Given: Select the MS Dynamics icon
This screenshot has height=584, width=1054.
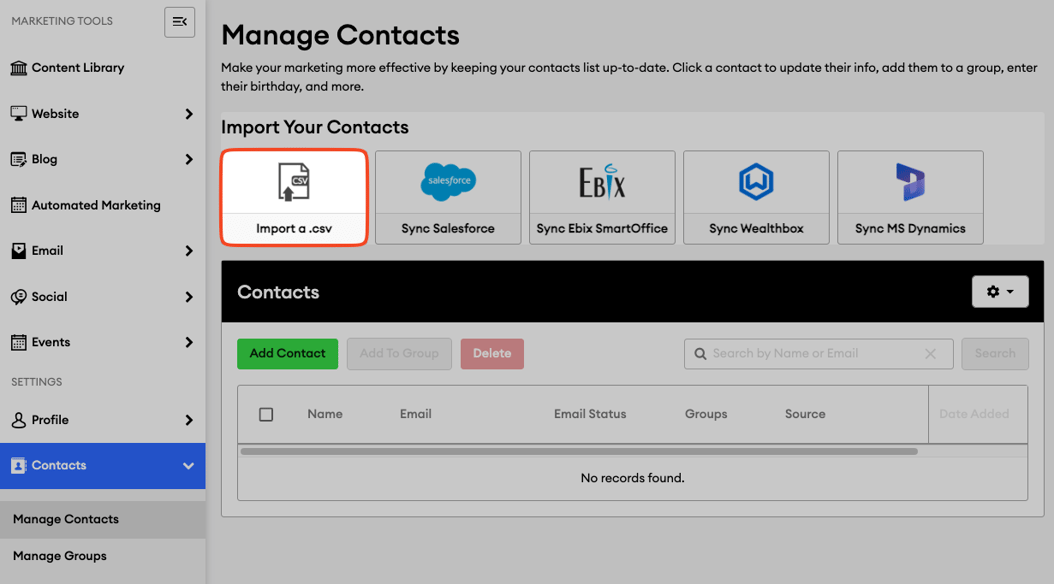Looking at the screenshot, I should pyautogui.click(x=909, y=183).
